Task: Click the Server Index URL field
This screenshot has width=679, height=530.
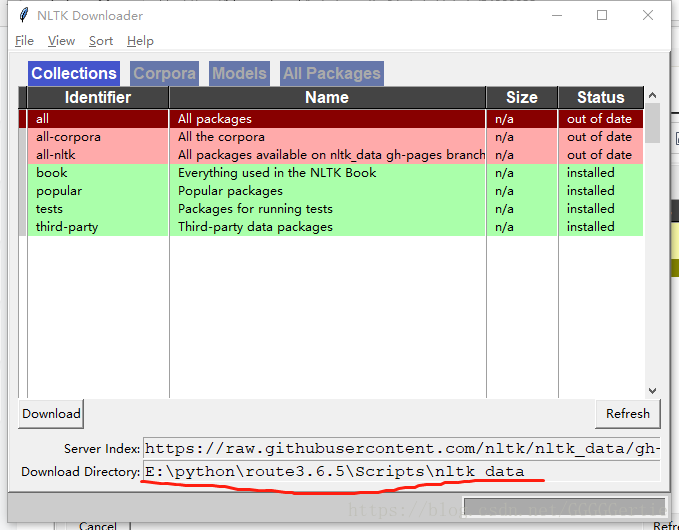Action: 401,449
